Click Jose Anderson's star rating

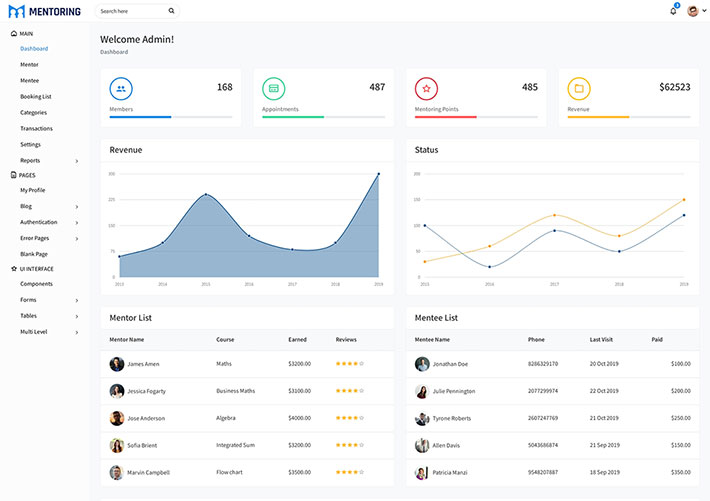pyautogui.click(x=349, y=418)
